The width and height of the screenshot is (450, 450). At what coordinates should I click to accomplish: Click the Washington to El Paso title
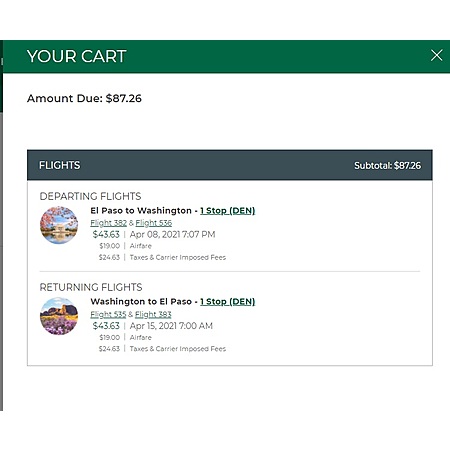pyautogui.click(x=141, y=302)
